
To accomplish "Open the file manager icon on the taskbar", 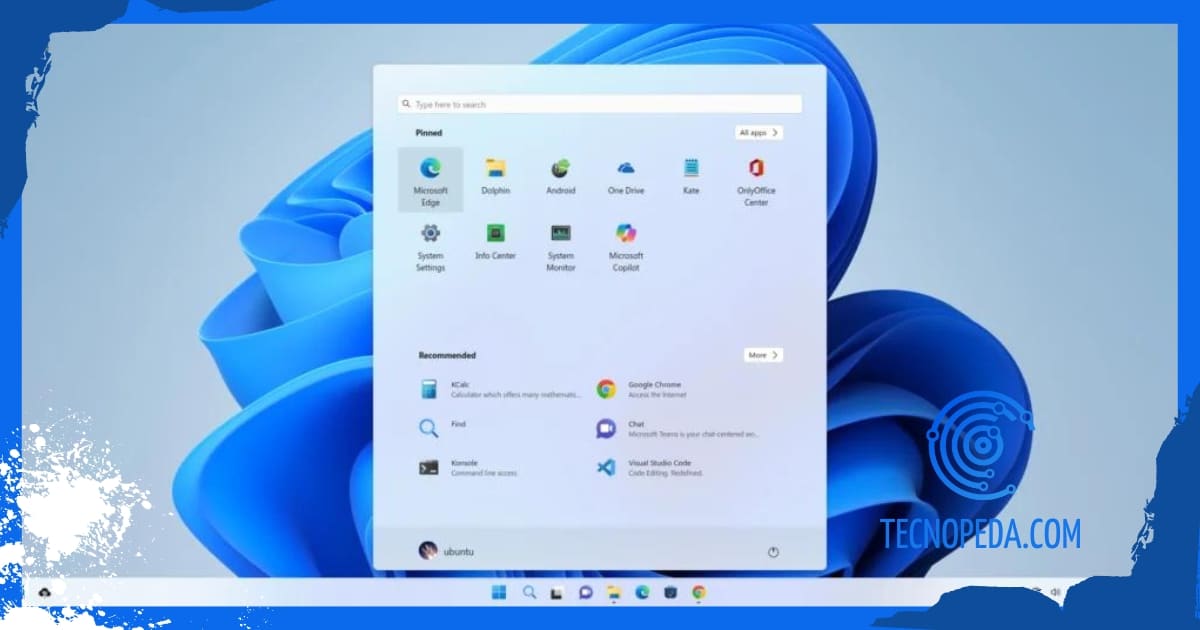I will (614, 592).
